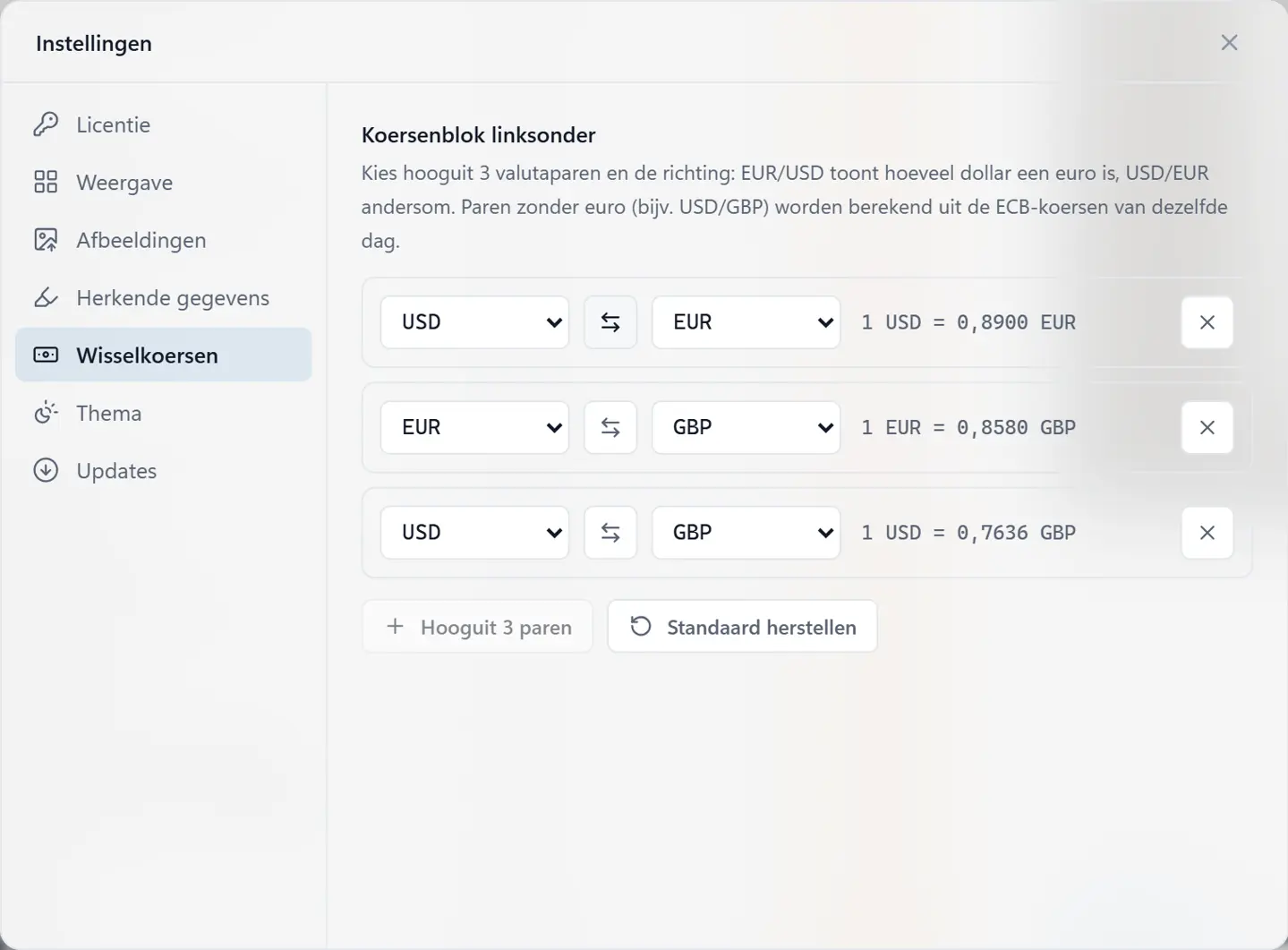Switch to the Afbeeldingen settings section
This screenshot has width=1288, height=950.
click(x=164, y=240)
